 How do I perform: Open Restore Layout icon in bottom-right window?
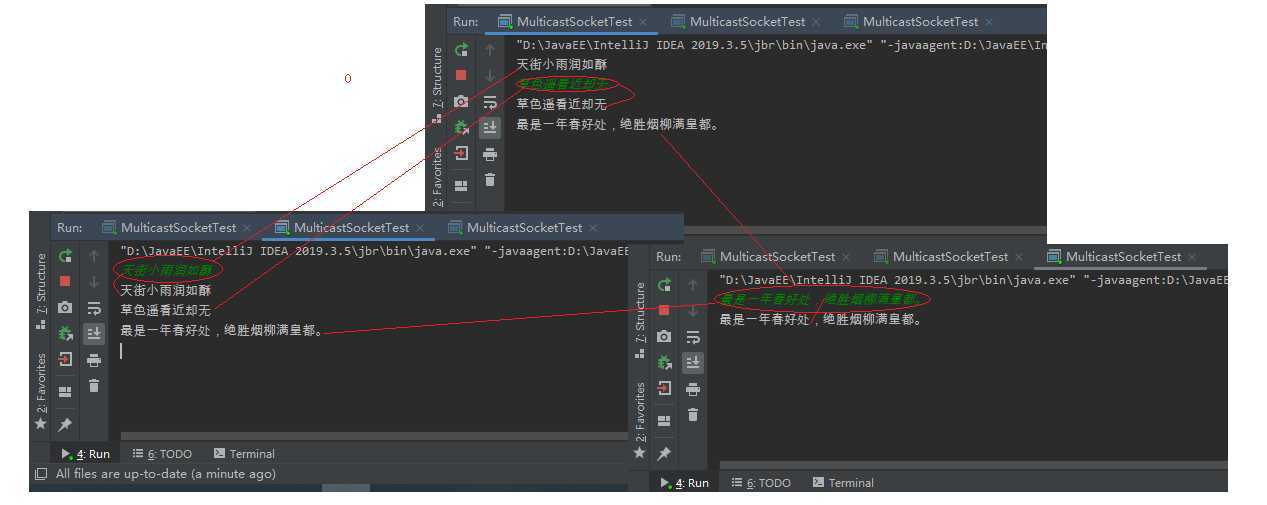click(x=664, y=420)
